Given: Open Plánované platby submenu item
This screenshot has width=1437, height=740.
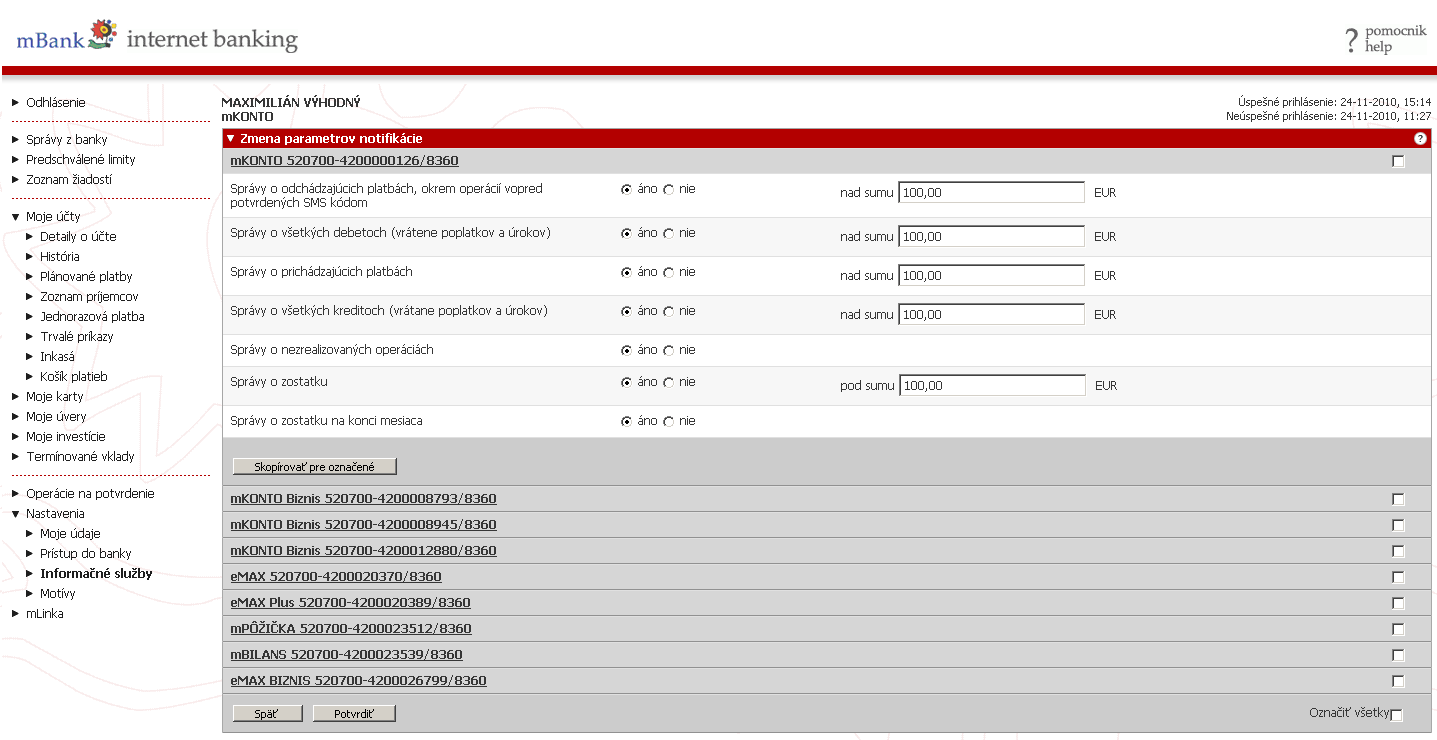Looking at the screenshot, I should (x=86, y=276).
